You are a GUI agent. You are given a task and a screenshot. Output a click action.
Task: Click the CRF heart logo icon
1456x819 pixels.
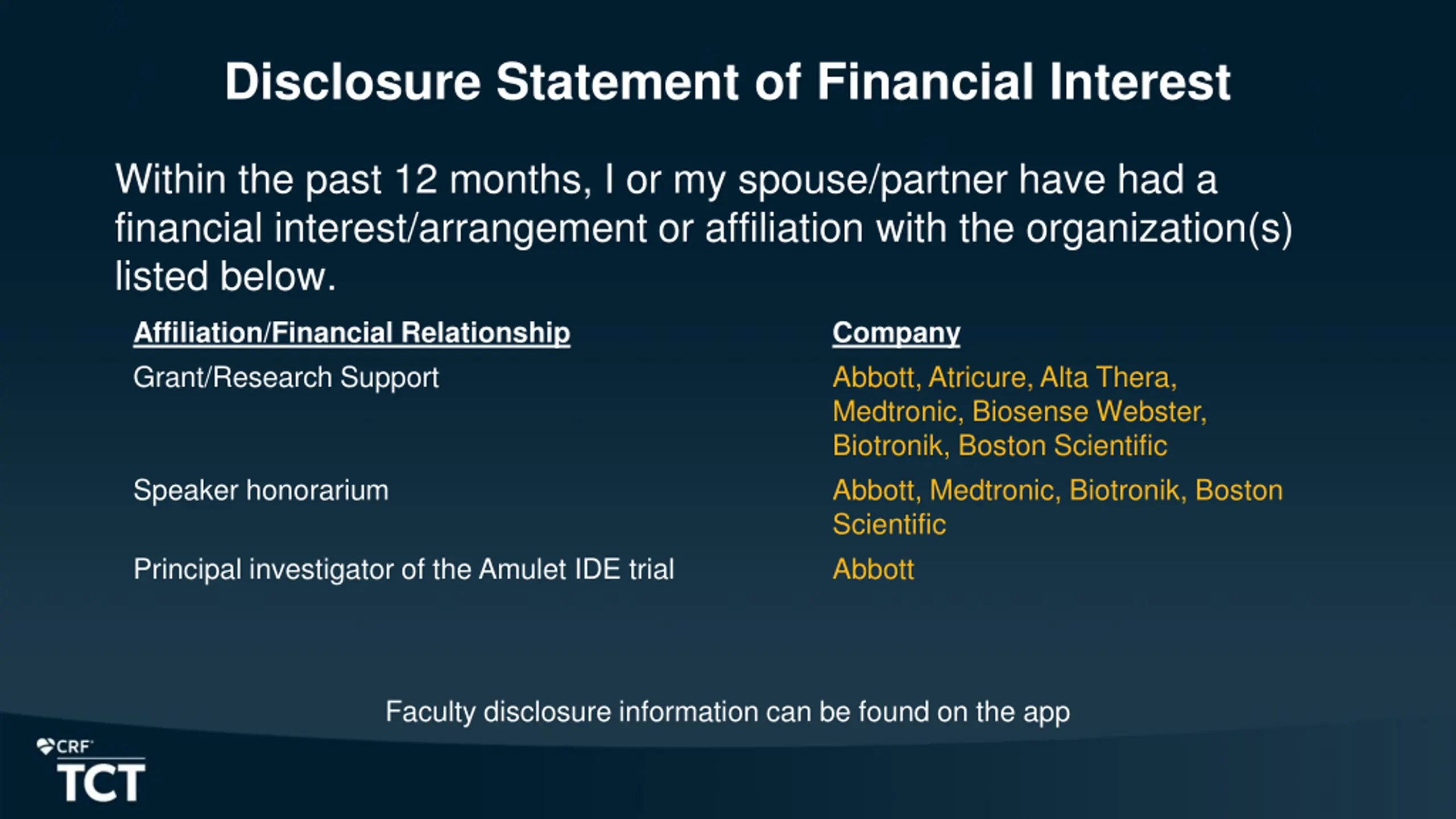pos(45,746)
